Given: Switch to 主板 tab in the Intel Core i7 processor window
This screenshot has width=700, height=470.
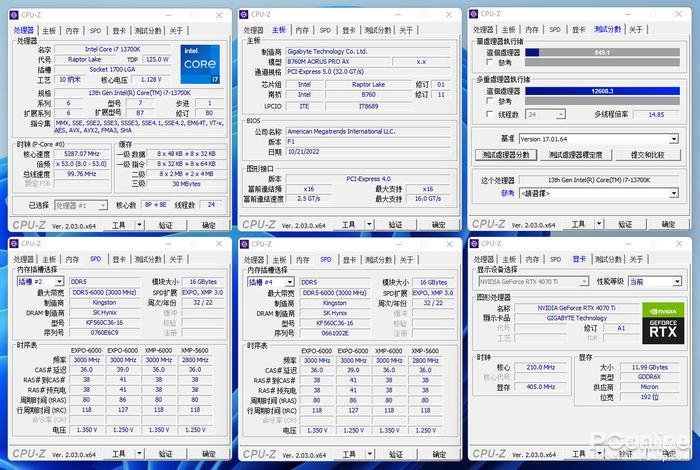Looking at the screenshot, I should pos(49,31).
